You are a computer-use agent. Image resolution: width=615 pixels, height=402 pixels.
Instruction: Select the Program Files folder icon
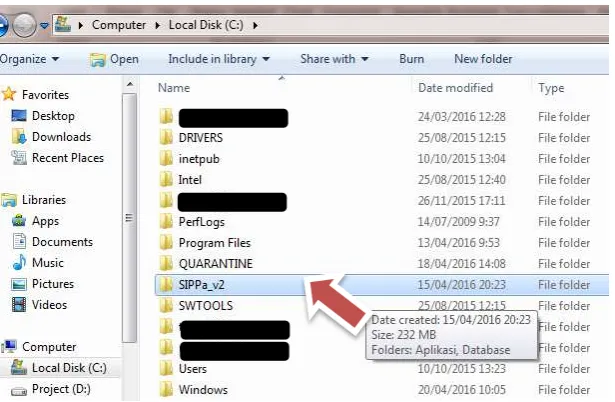coord(166,243)
